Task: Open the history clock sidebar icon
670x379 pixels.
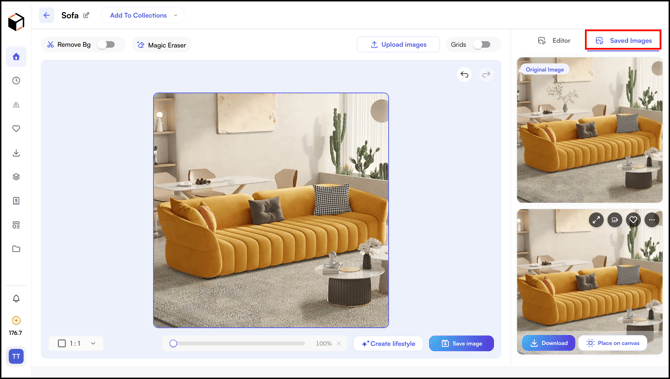Action: (16, 80)
